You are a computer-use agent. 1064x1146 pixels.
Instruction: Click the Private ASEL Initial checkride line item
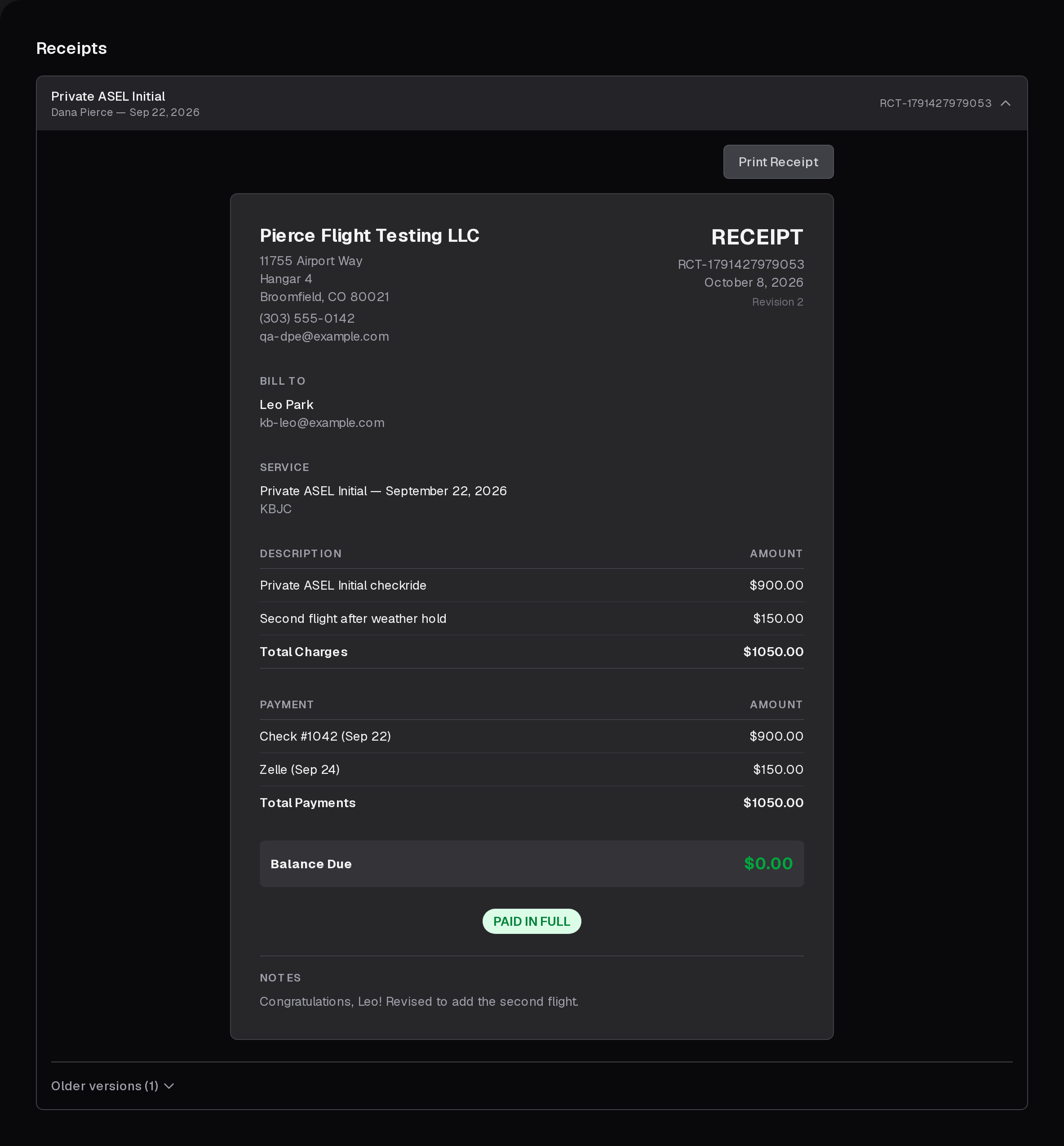pos(532,585)
